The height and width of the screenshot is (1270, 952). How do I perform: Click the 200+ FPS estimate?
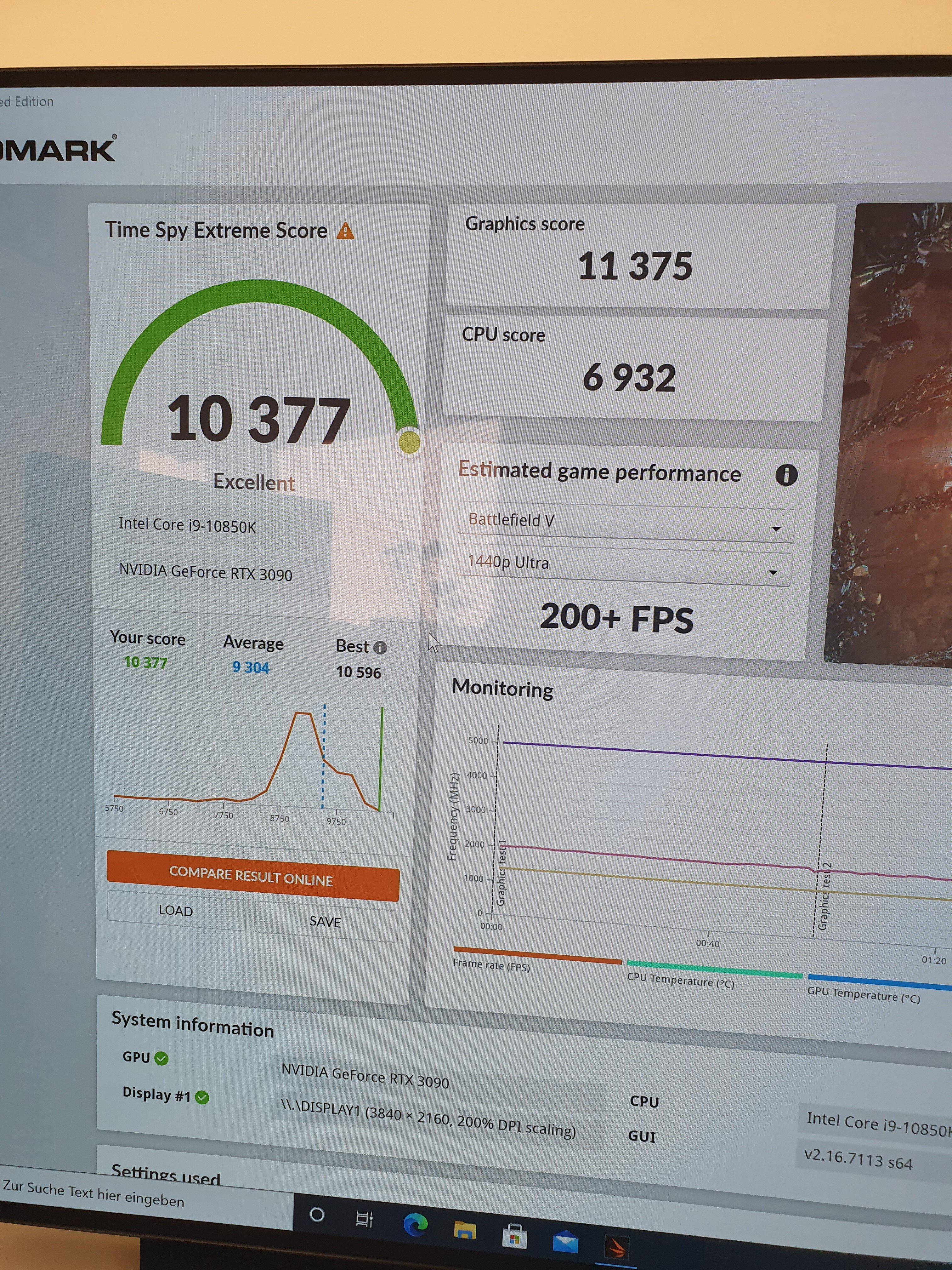(x=617, y=618)
